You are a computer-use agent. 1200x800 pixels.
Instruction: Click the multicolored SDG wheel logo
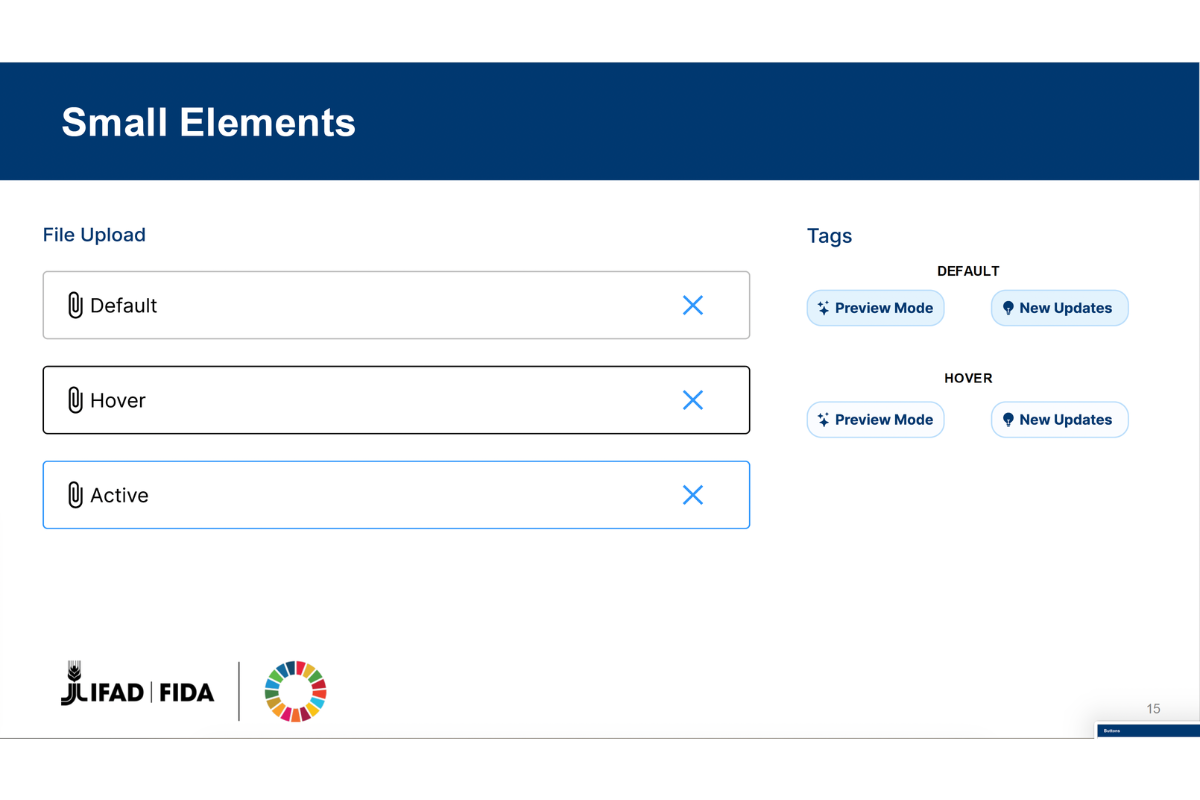point(295,691)
